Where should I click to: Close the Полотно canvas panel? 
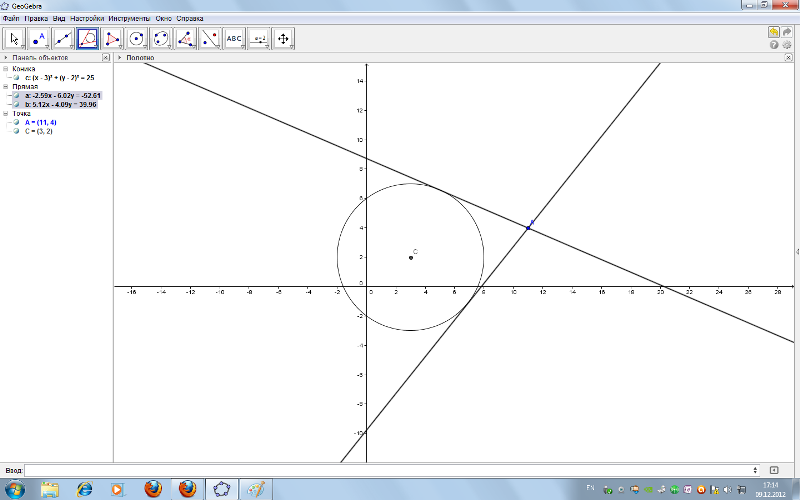tap(788, 58)
